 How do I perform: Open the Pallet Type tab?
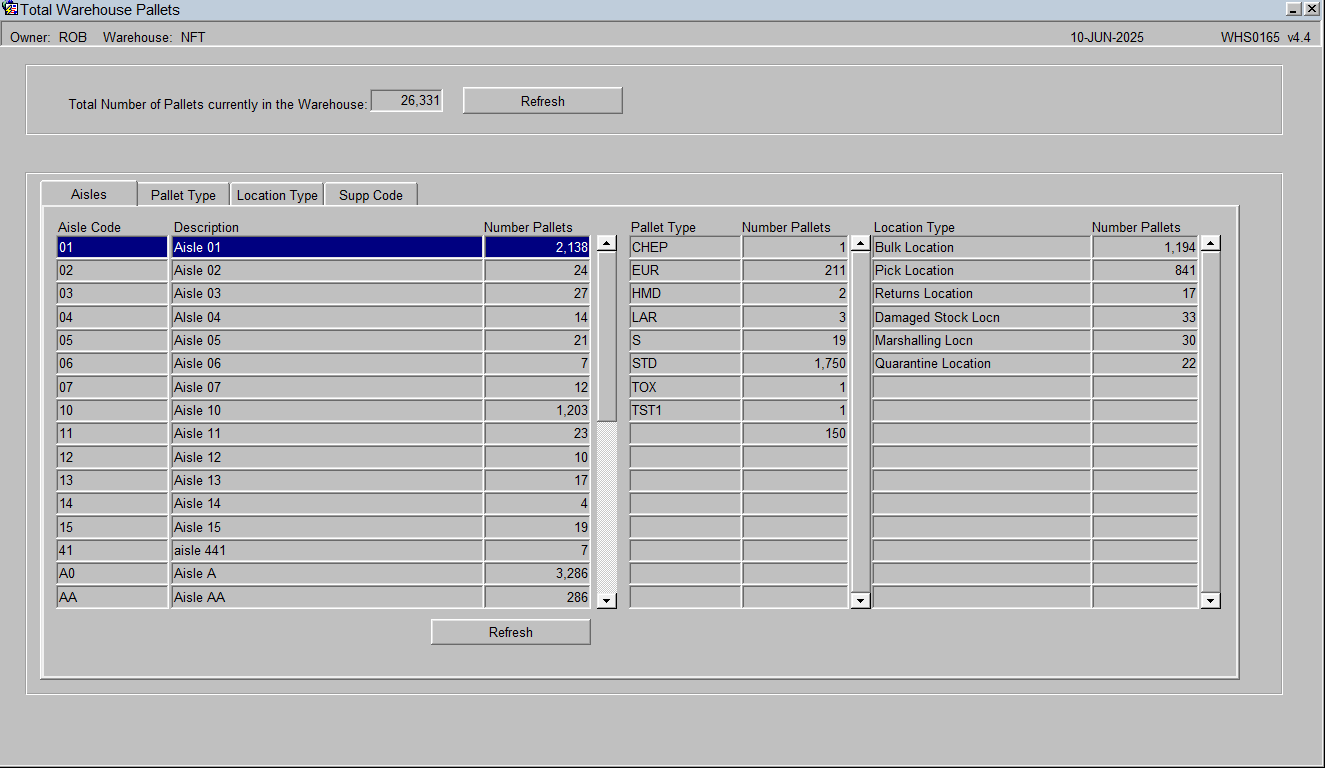183,195
